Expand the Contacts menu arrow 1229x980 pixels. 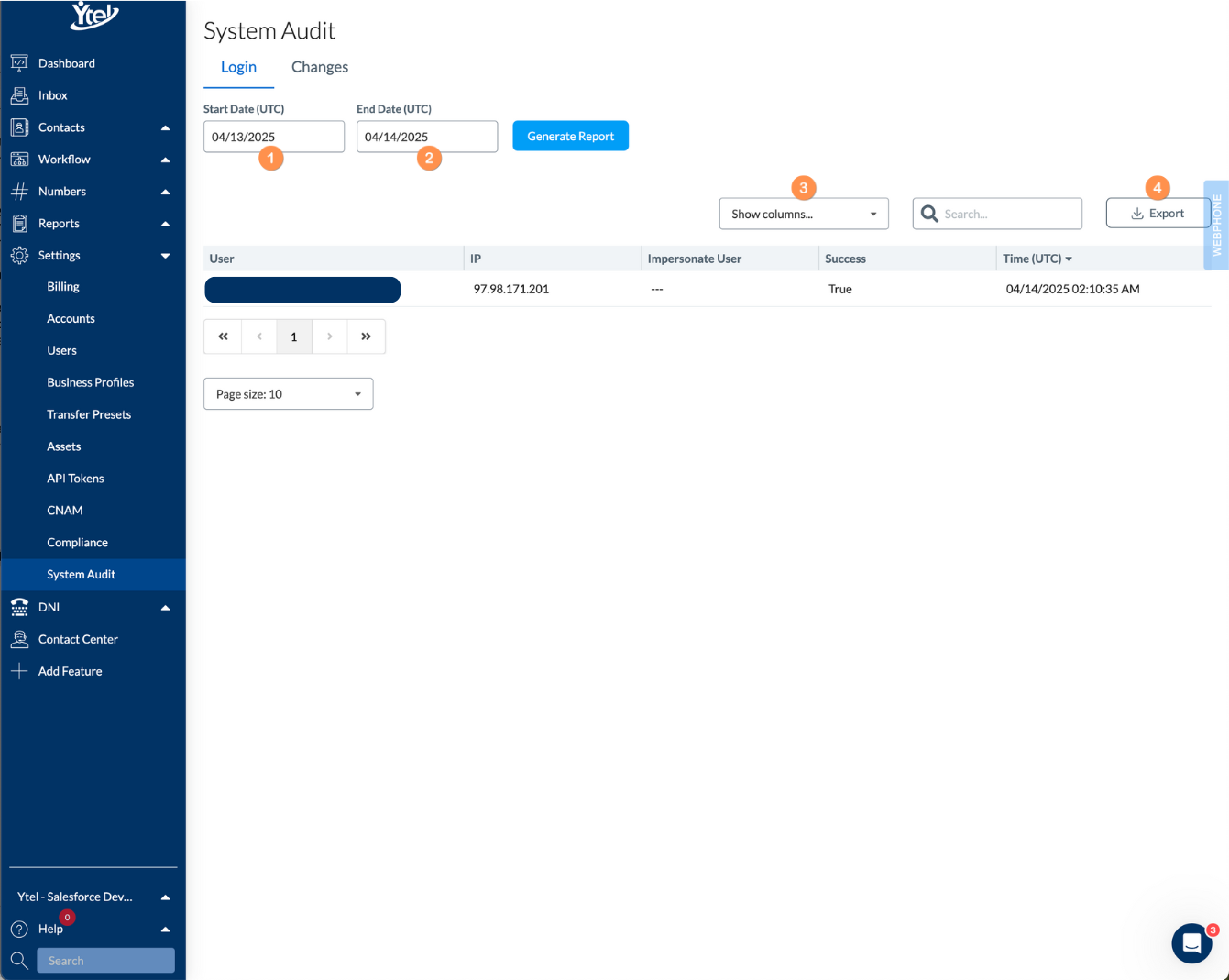tap(165, 127)
